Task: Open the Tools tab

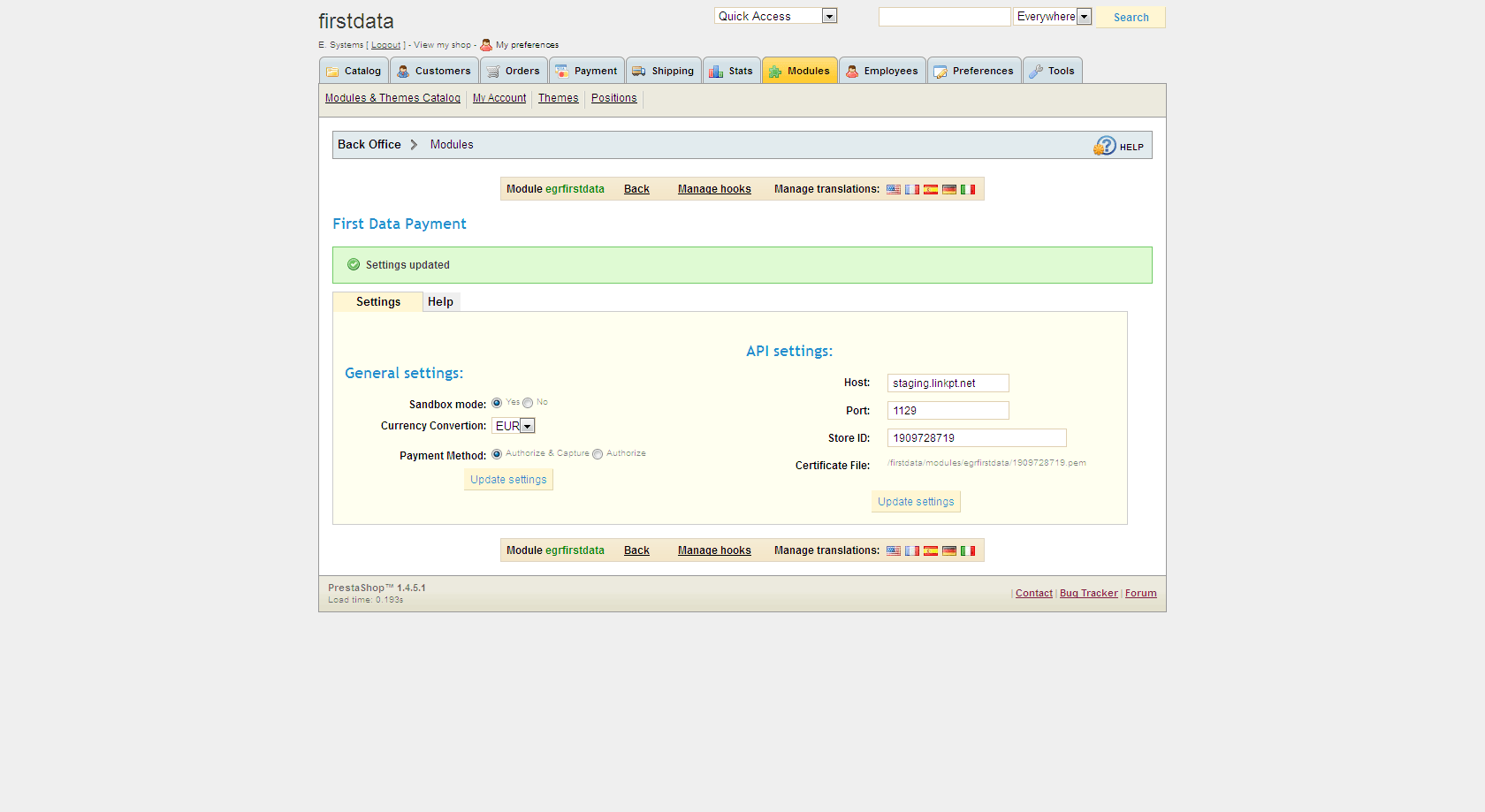Action: [1053, 71]
